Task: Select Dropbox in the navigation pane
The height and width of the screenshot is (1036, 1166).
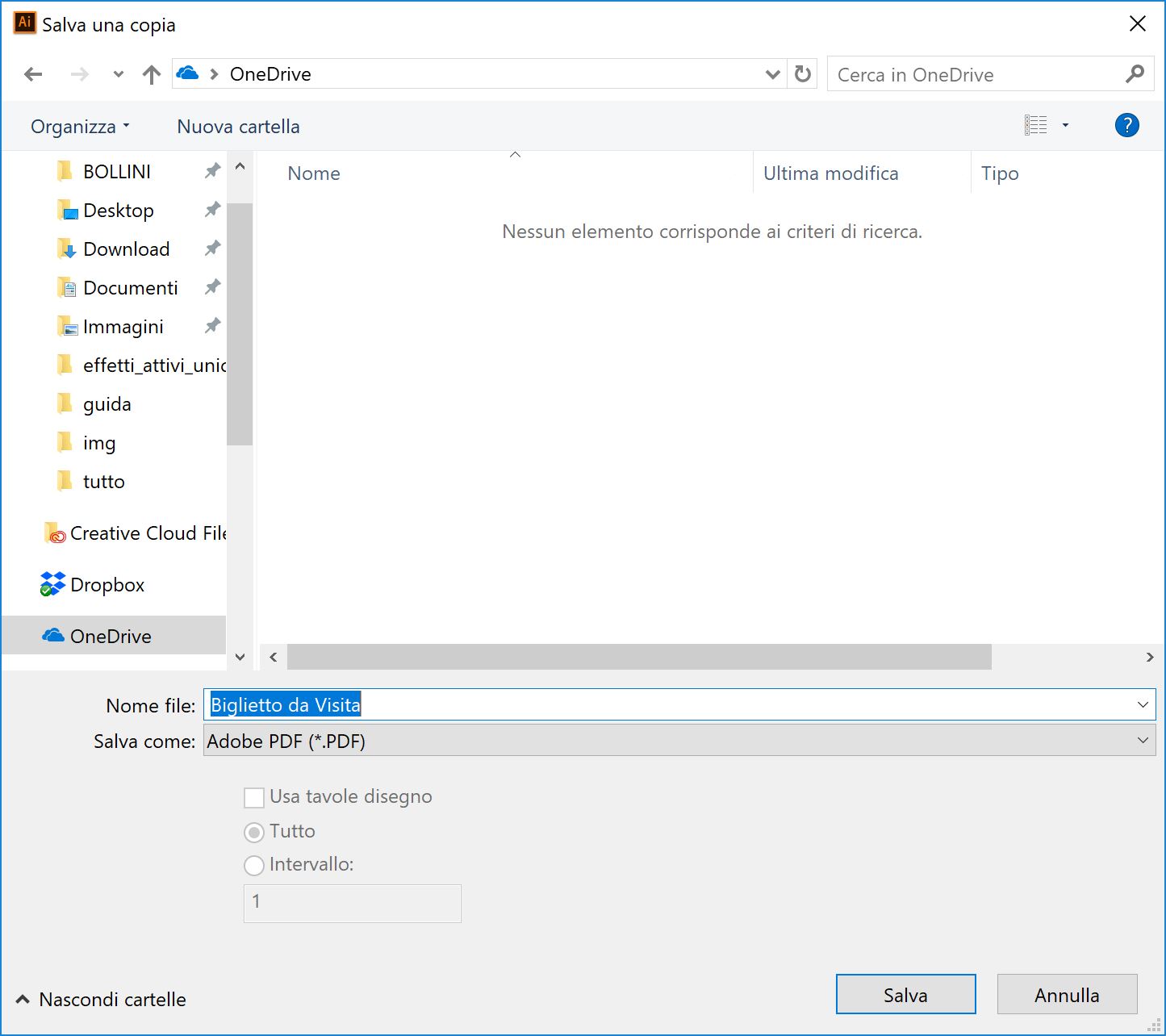Action: coord(107,585)
